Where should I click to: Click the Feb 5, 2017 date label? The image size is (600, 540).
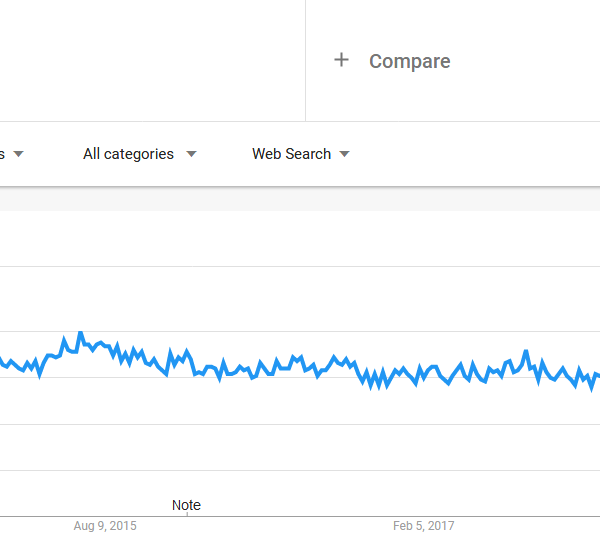423,525
